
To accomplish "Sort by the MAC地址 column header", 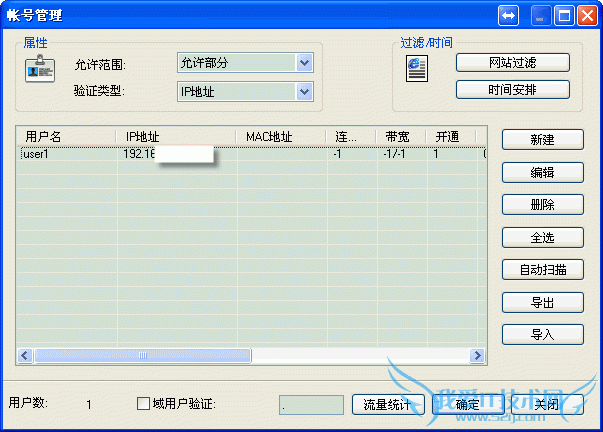I will 281,137.
